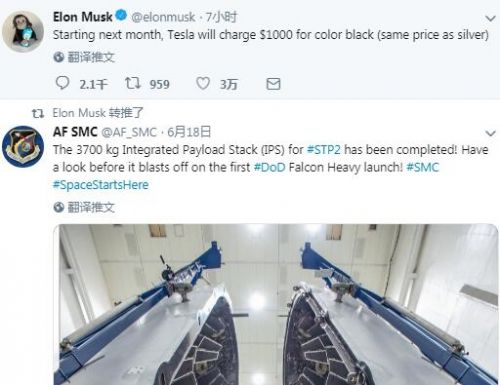Expand the options chevron on Elon's tweet
The width and height of the screenshot is (500, 385).
pyautogui.click(x=490, y=19)
